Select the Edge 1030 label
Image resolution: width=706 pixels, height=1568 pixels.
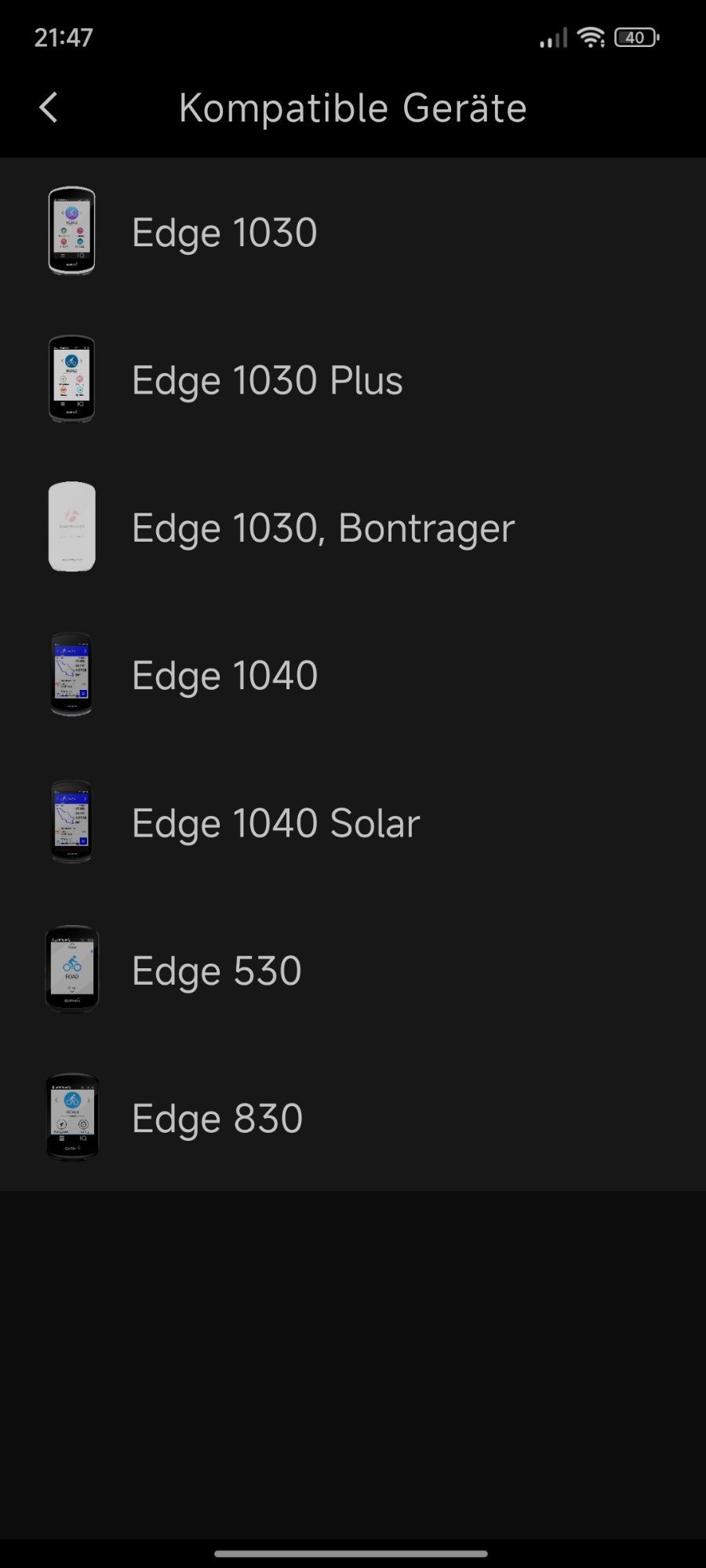pyautogui.click(x=224, y=233)
